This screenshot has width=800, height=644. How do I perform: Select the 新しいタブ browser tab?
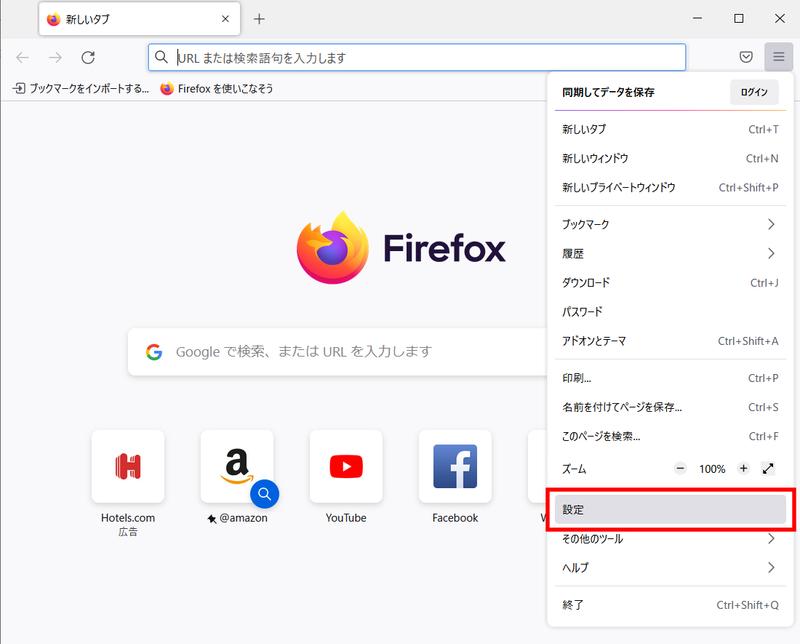[139, 19]
